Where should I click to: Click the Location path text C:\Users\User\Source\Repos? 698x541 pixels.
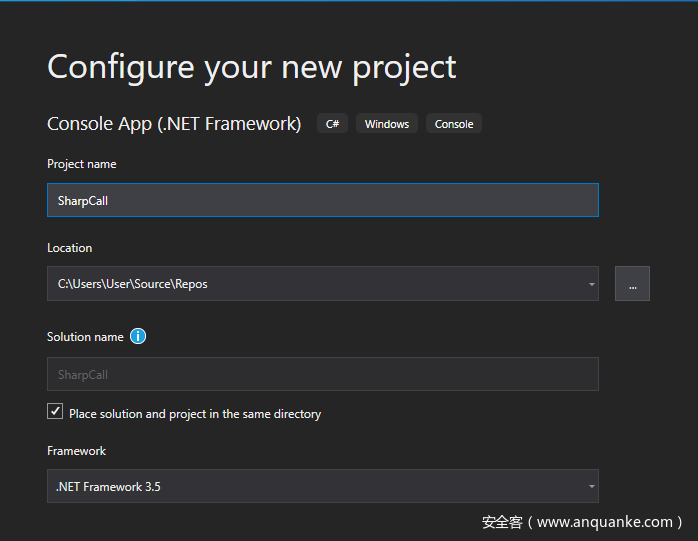pos(133,284)
